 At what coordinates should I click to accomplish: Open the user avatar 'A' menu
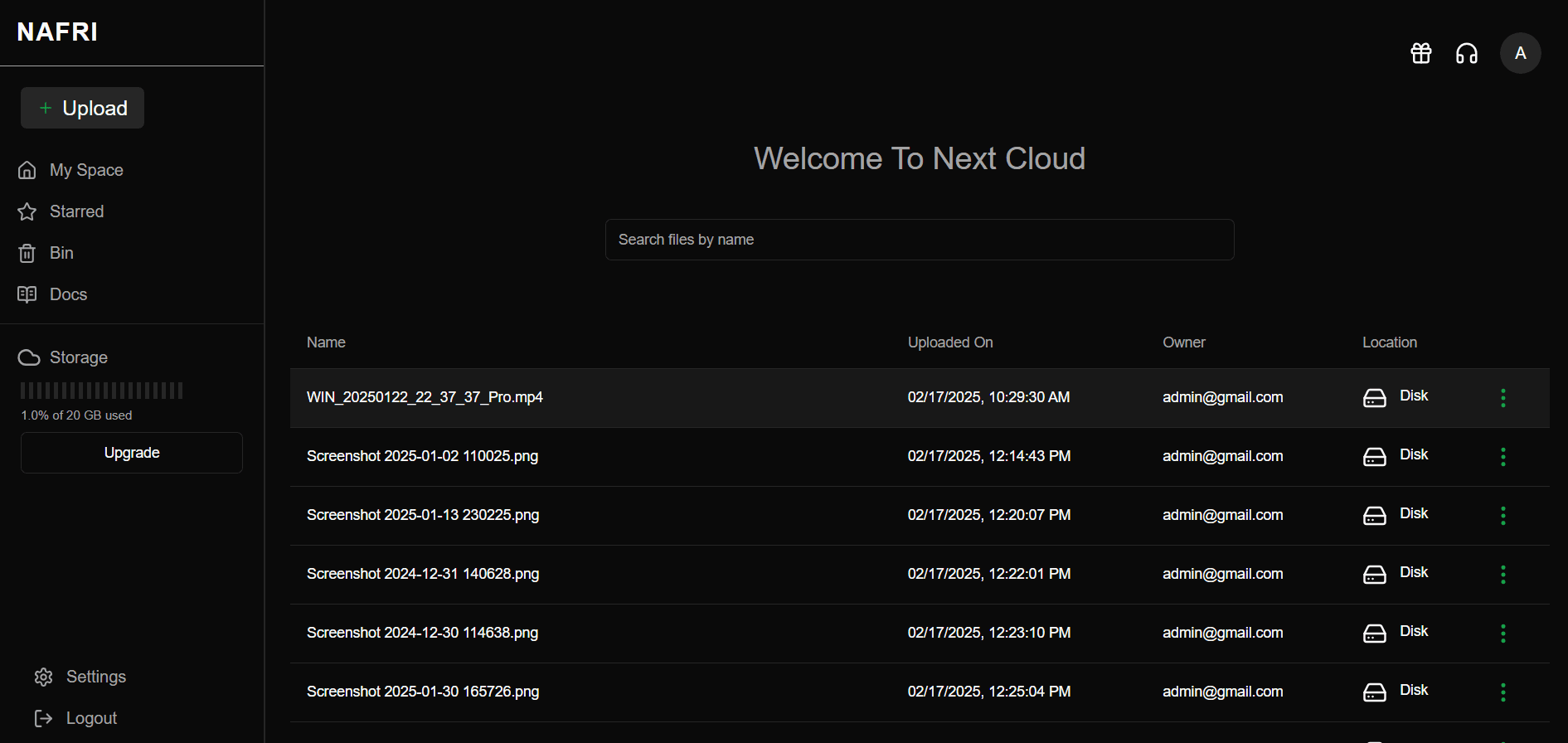[1520, 53]
